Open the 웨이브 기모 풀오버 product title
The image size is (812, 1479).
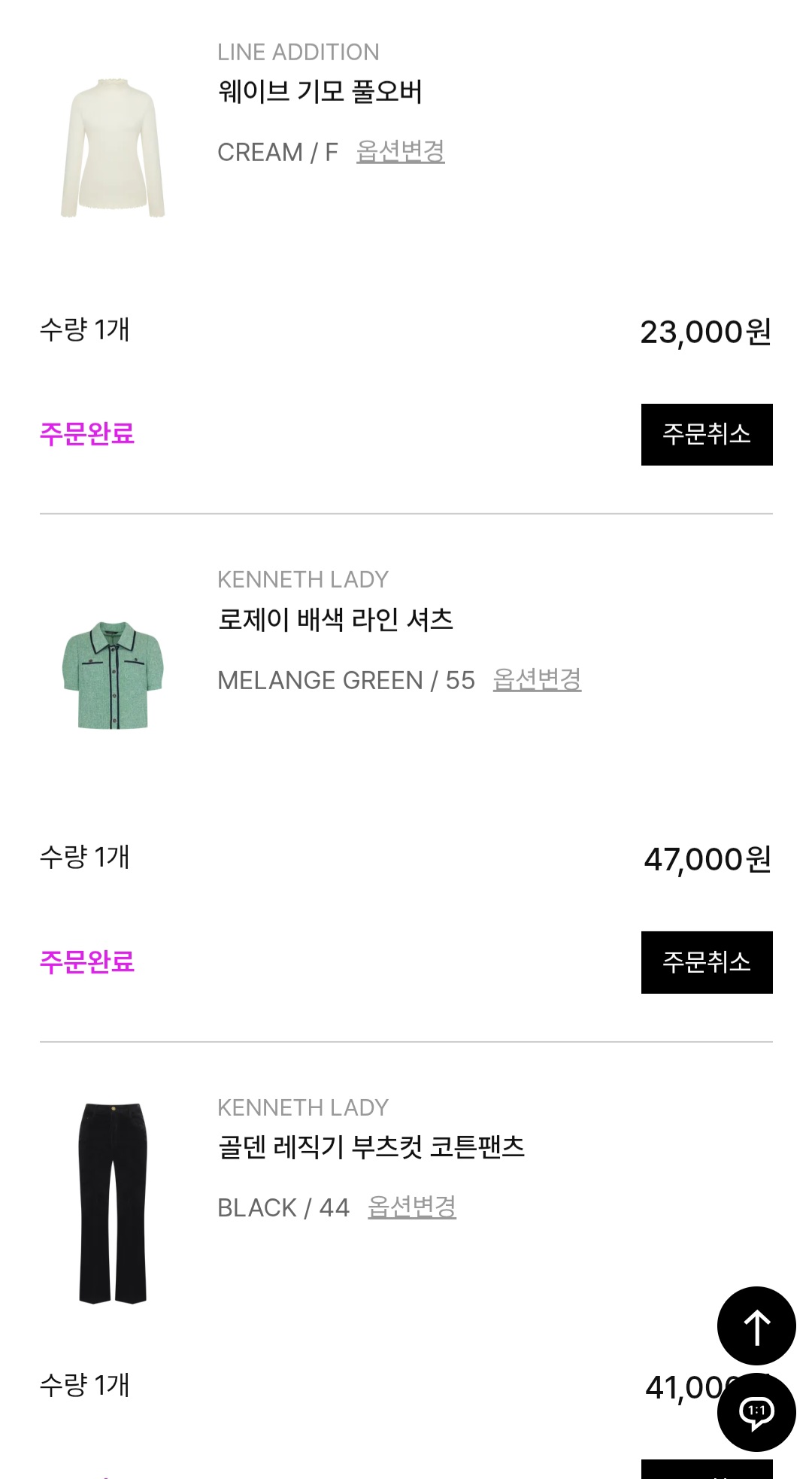pyautogui.click(x=320, y=92)
